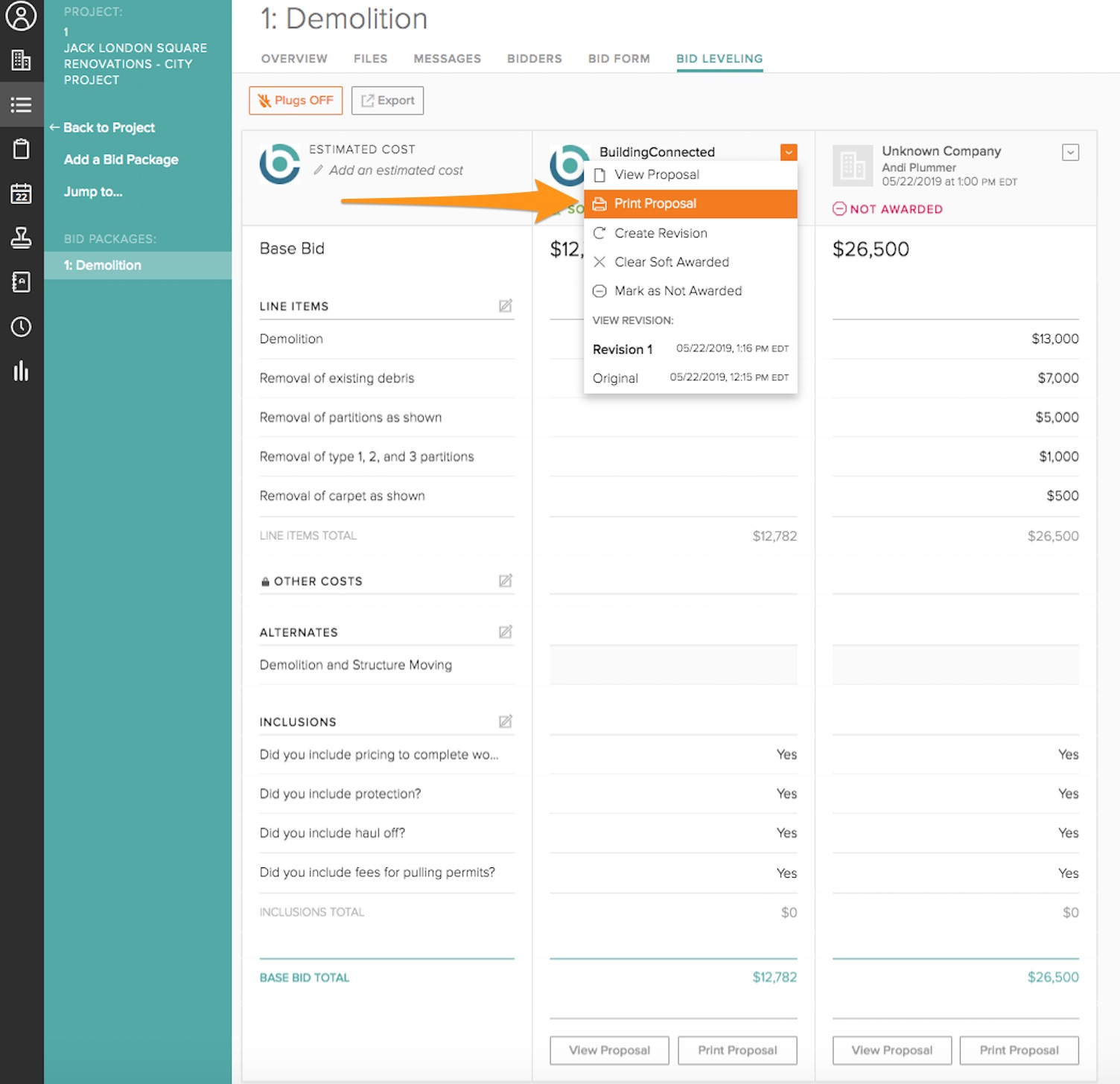1120x1084 pixels.
Task: Open the Jump to... selector
Action: pos(93,191)
